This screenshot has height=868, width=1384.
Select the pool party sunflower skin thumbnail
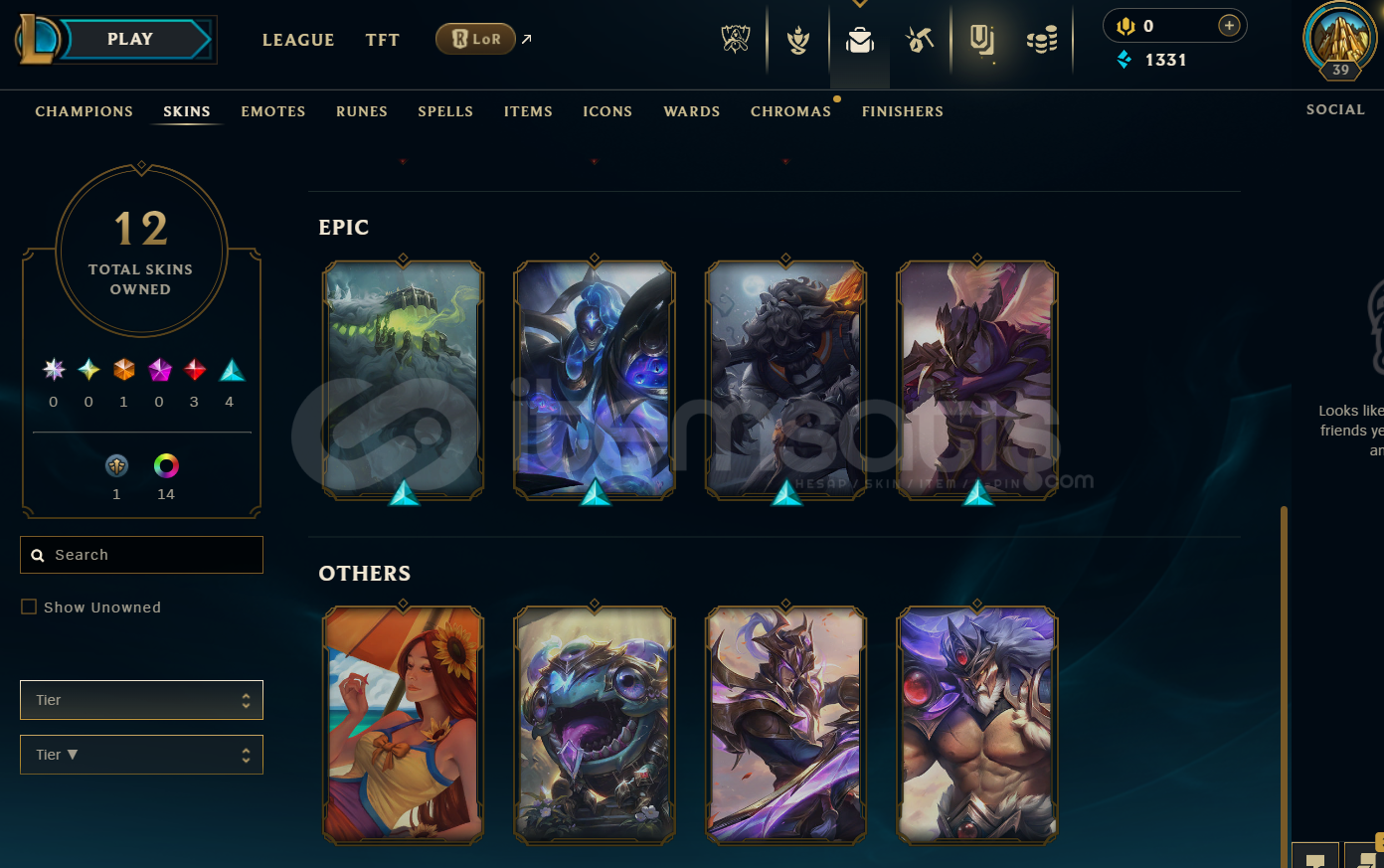pyautogui.click(x=403, y=725)
